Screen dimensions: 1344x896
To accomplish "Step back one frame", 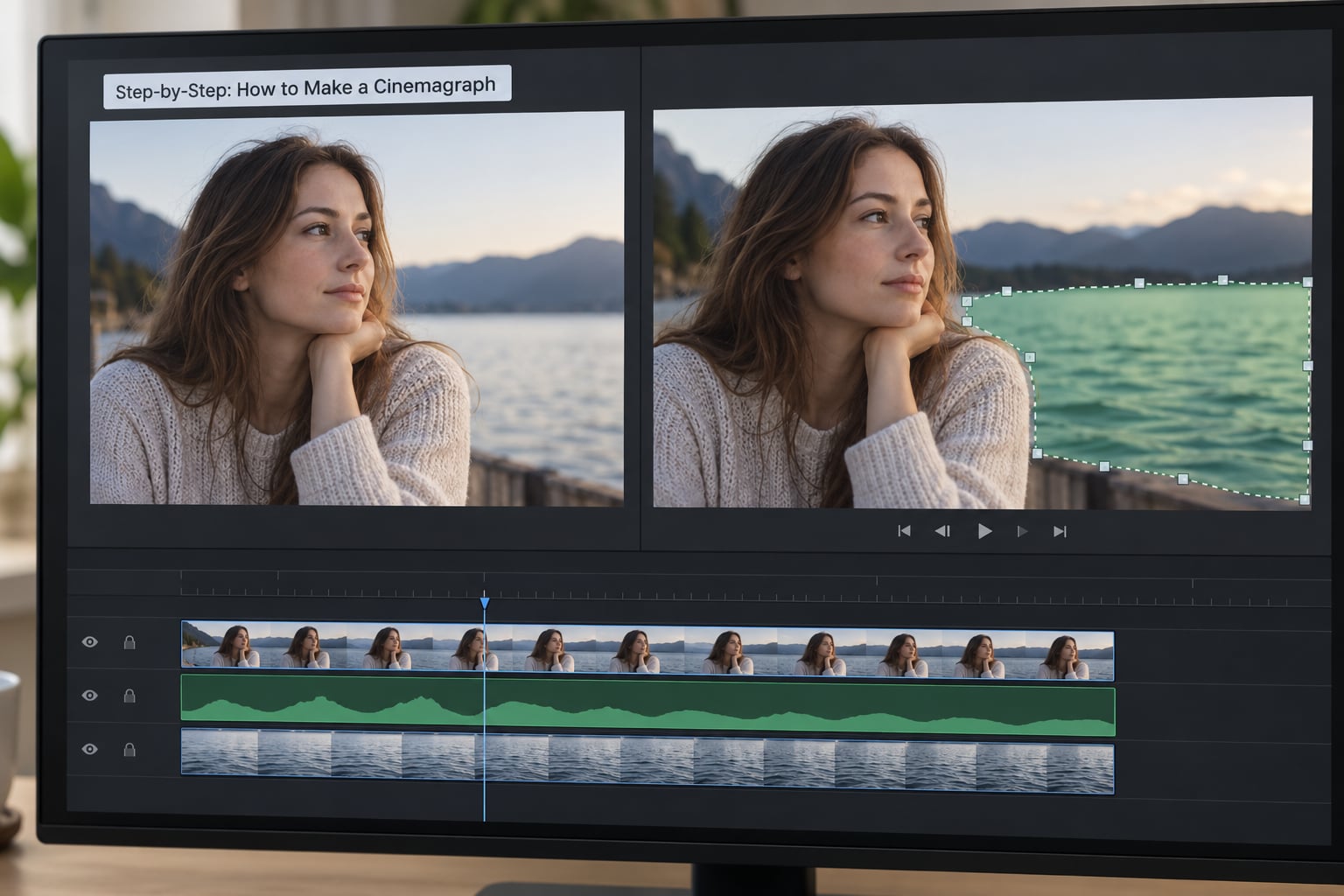I will (942, 531).
